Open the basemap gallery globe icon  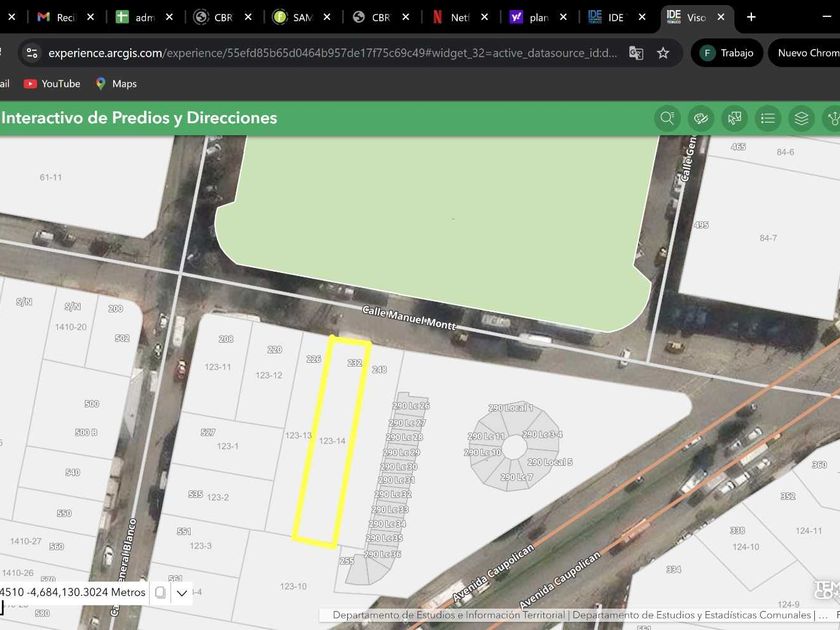[701, 119]
